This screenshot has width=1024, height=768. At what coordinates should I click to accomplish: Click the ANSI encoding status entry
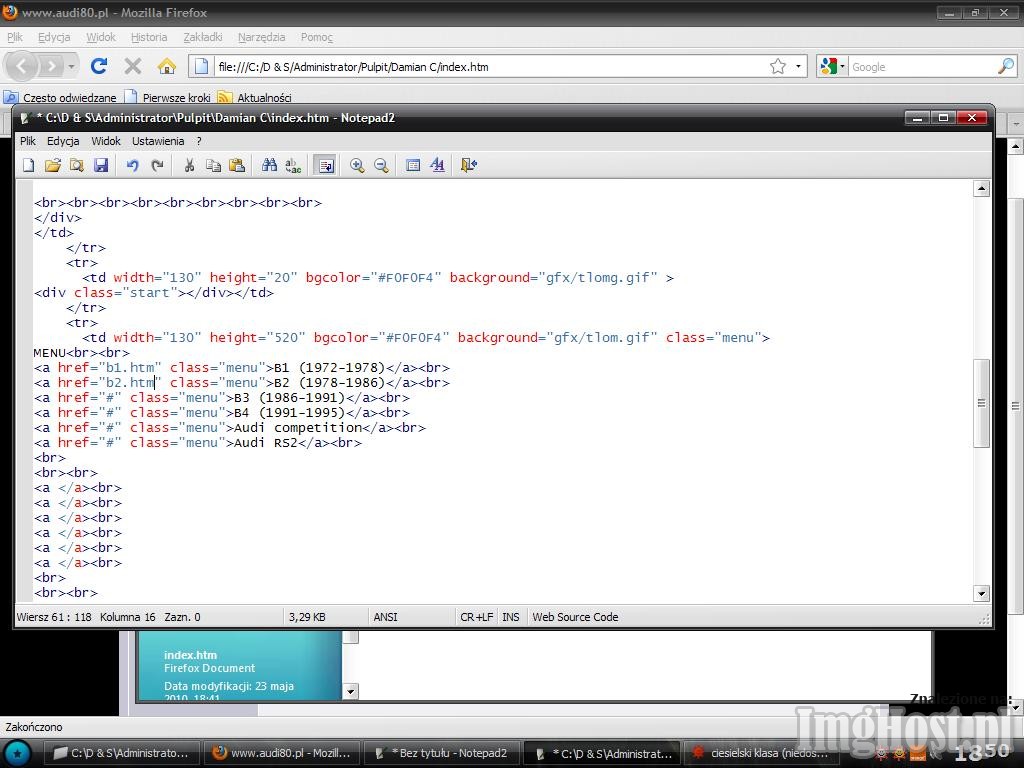tap(385, 617)
